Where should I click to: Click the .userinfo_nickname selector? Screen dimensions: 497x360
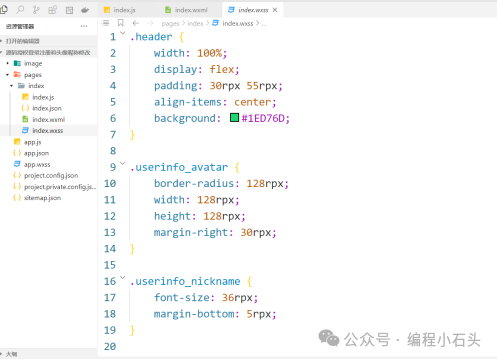coord(185,281)
